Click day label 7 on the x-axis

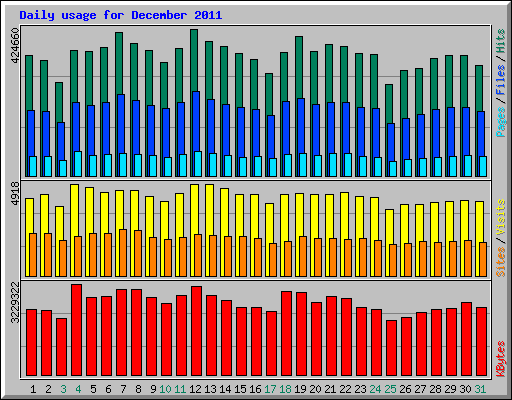pyautogui.click(x=123, y=389)
